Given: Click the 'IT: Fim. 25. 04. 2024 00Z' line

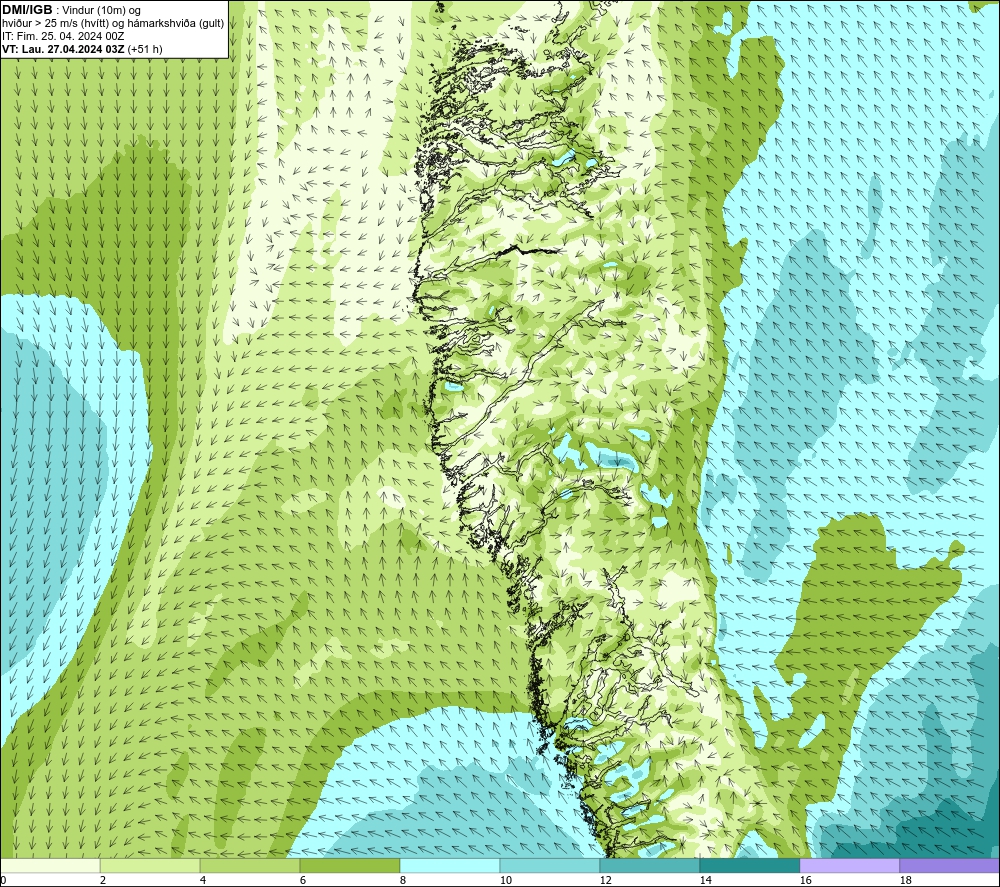Looking at the screenshot, I should [x=62, y=36].
